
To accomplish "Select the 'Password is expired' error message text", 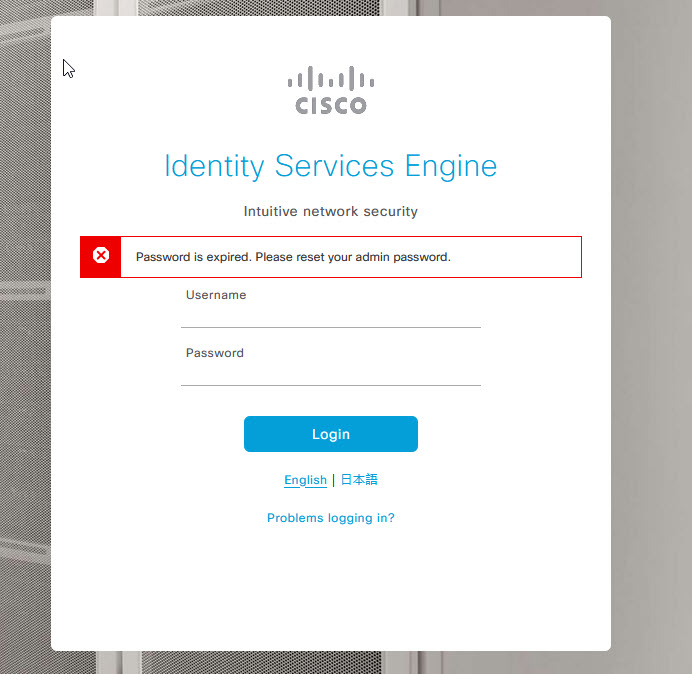I will [x=293, y=257].
